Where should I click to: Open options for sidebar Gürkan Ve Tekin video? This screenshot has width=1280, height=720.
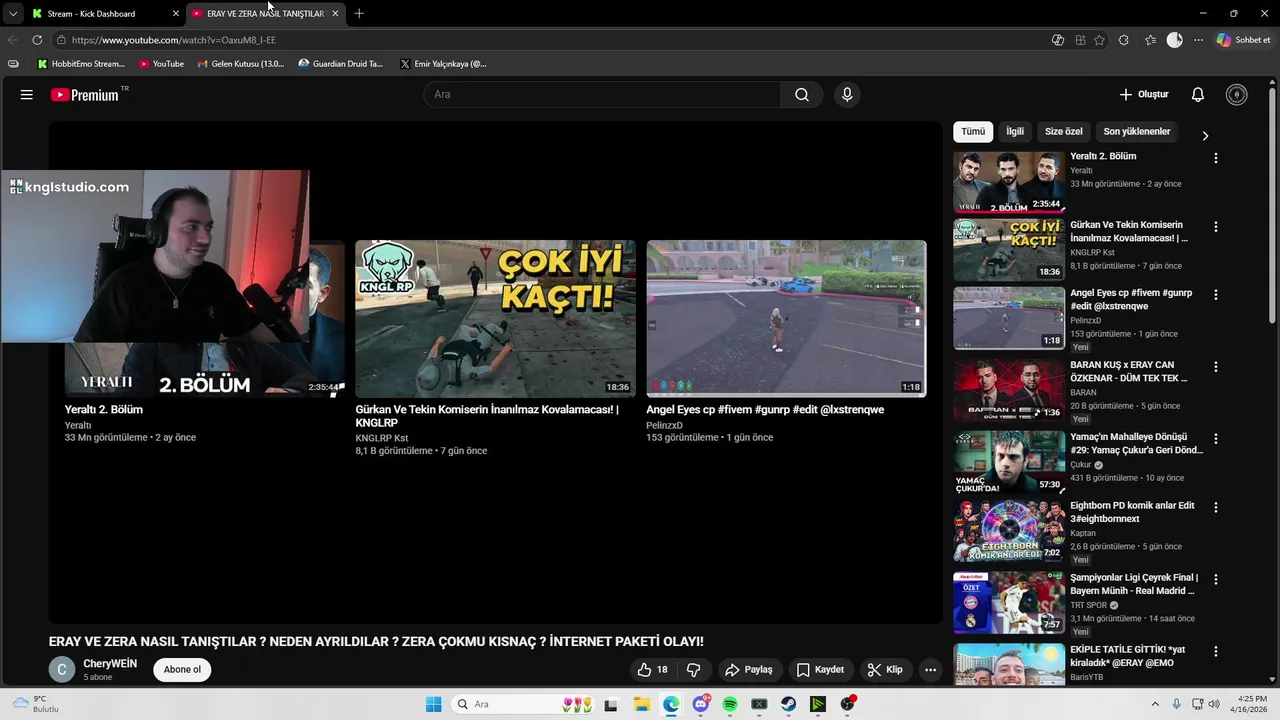(x=1216, y=227)
